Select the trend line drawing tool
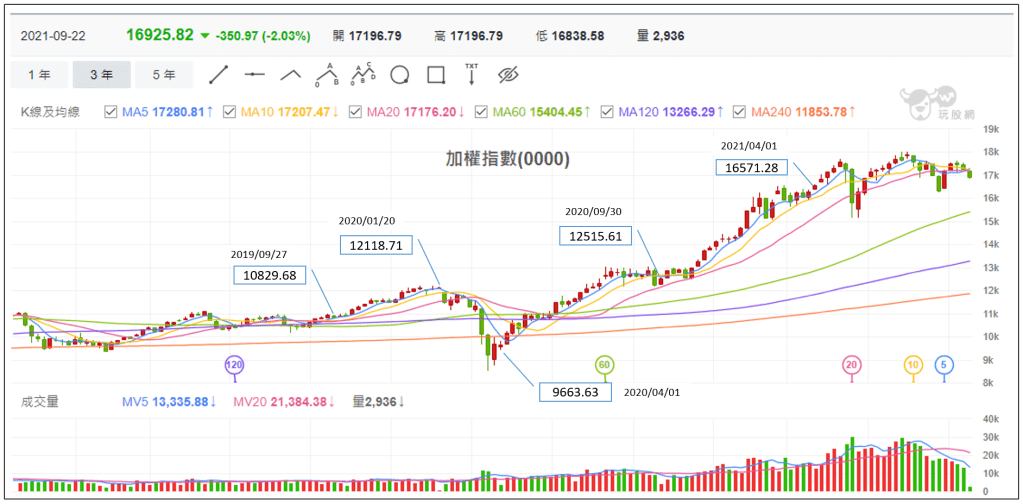Viewport: 1023px width, 504px height. (x=219, y=75)
